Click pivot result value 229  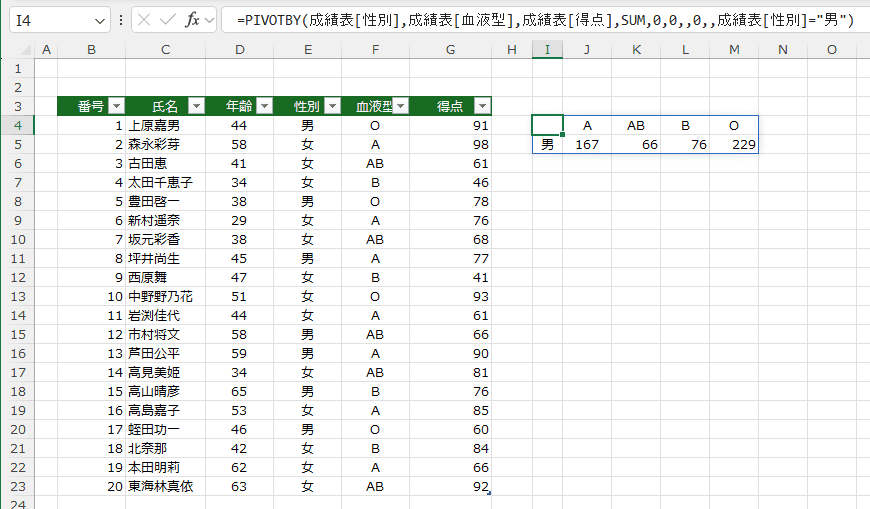coord(734,144)
